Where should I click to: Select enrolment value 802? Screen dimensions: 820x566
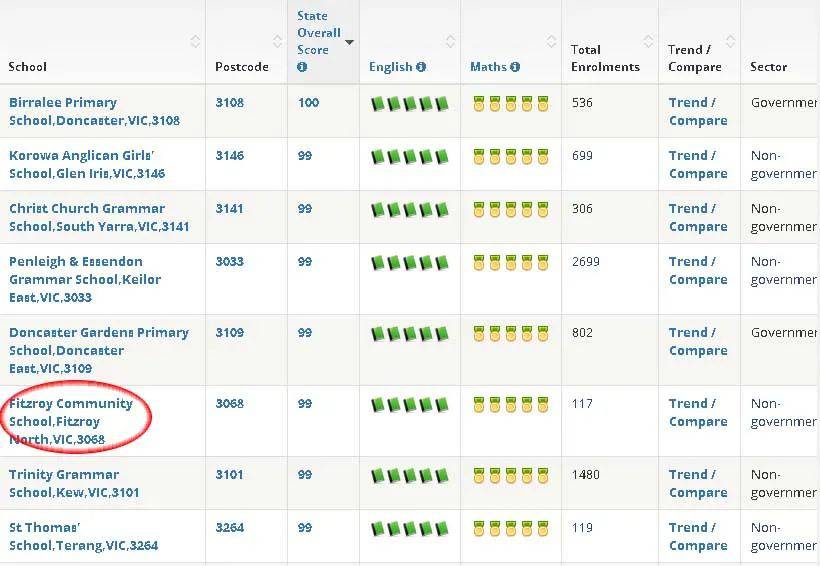582,333
